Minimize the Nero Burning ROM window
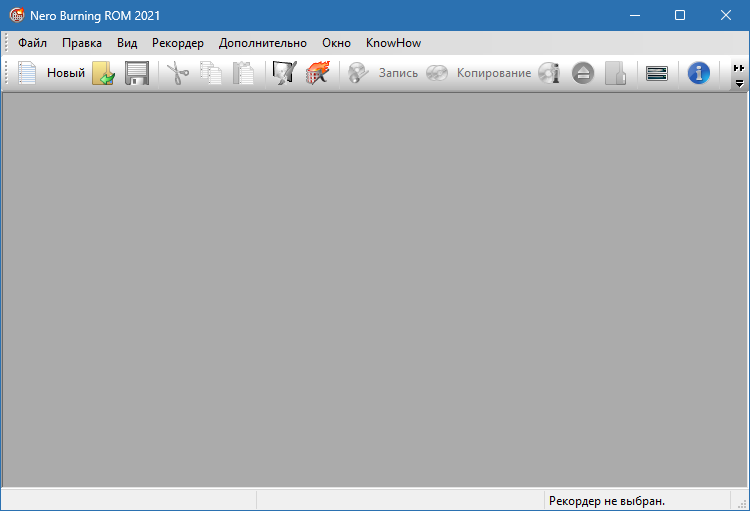Image resolution: width=750 pixels, height=511 pixels. click(x=635, y=15)
